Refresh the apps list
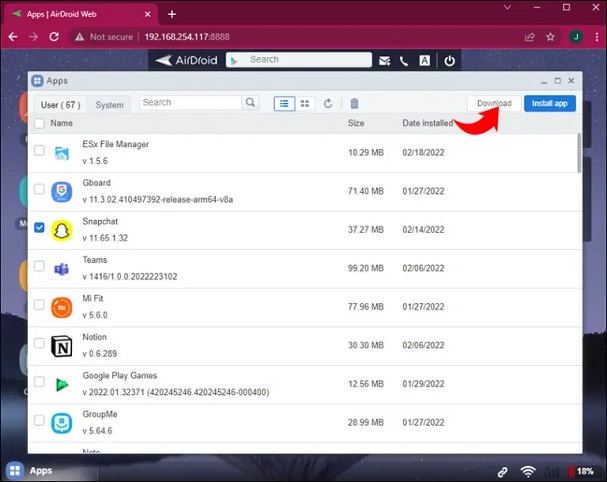Image resolution: width=607 pixels, height=482 pixels. tap(328, 103)
